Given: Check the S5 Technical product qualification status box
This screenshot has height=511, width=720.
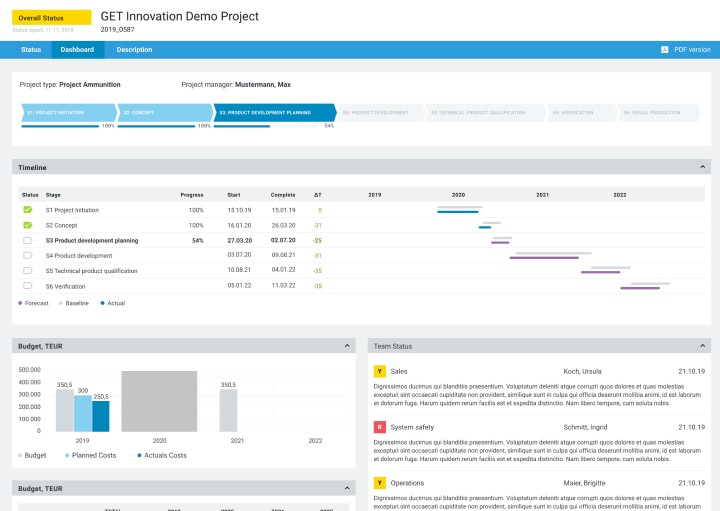Looking at the screenshot, I should coord(28,270).
